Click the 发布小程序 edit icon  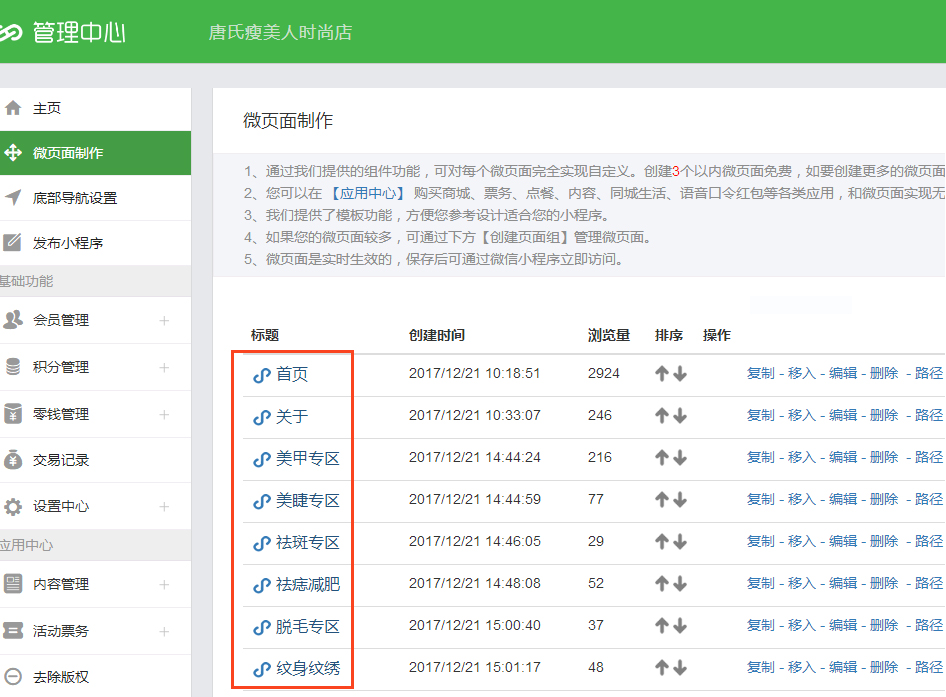point(13,242)
